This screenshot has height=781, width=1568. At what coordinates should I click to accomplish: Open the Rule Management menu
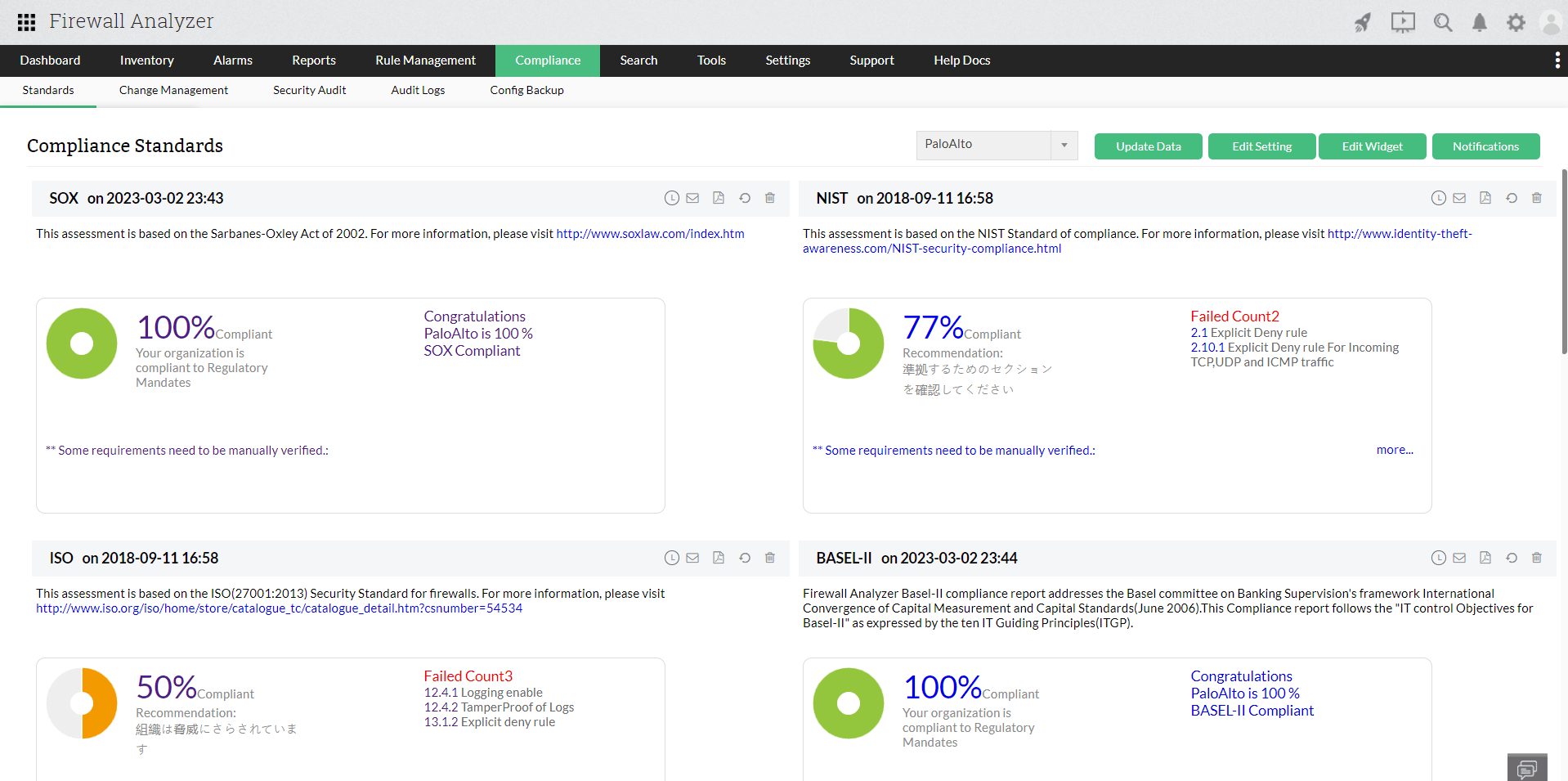point(425,61)
